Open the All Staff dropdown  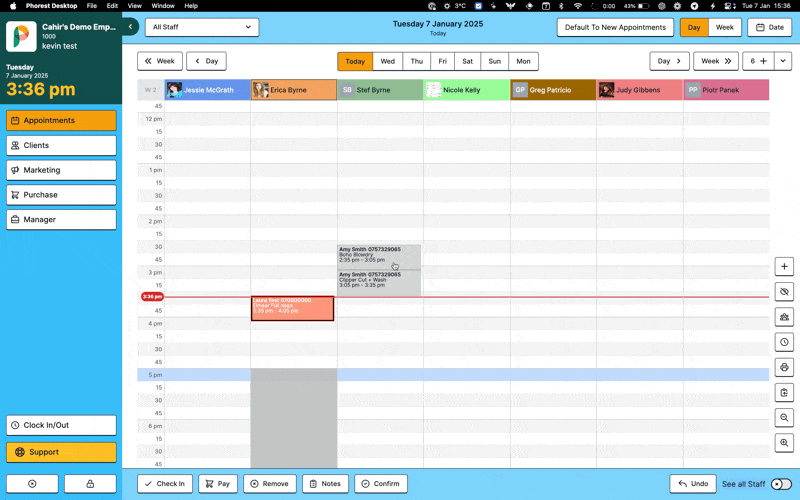[202, 27]
